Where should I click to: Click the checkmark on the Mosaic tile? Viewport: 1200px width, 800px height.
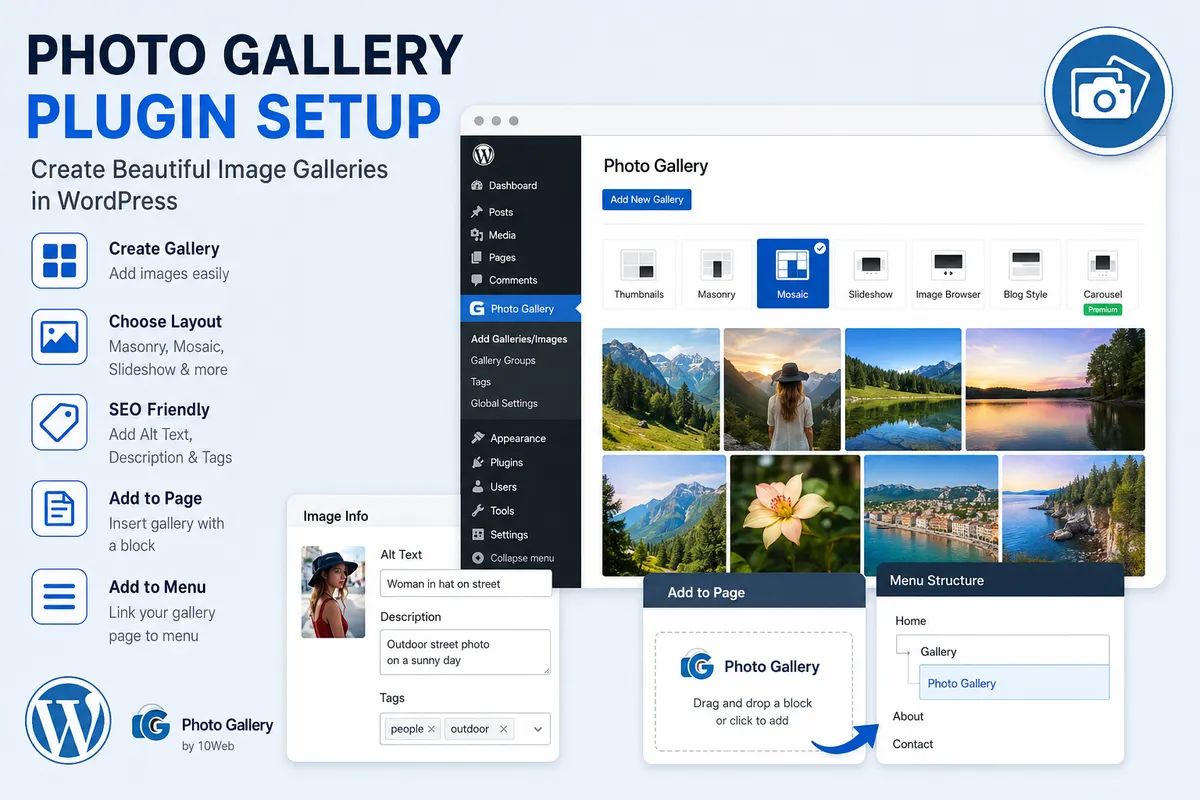point(820,248)
